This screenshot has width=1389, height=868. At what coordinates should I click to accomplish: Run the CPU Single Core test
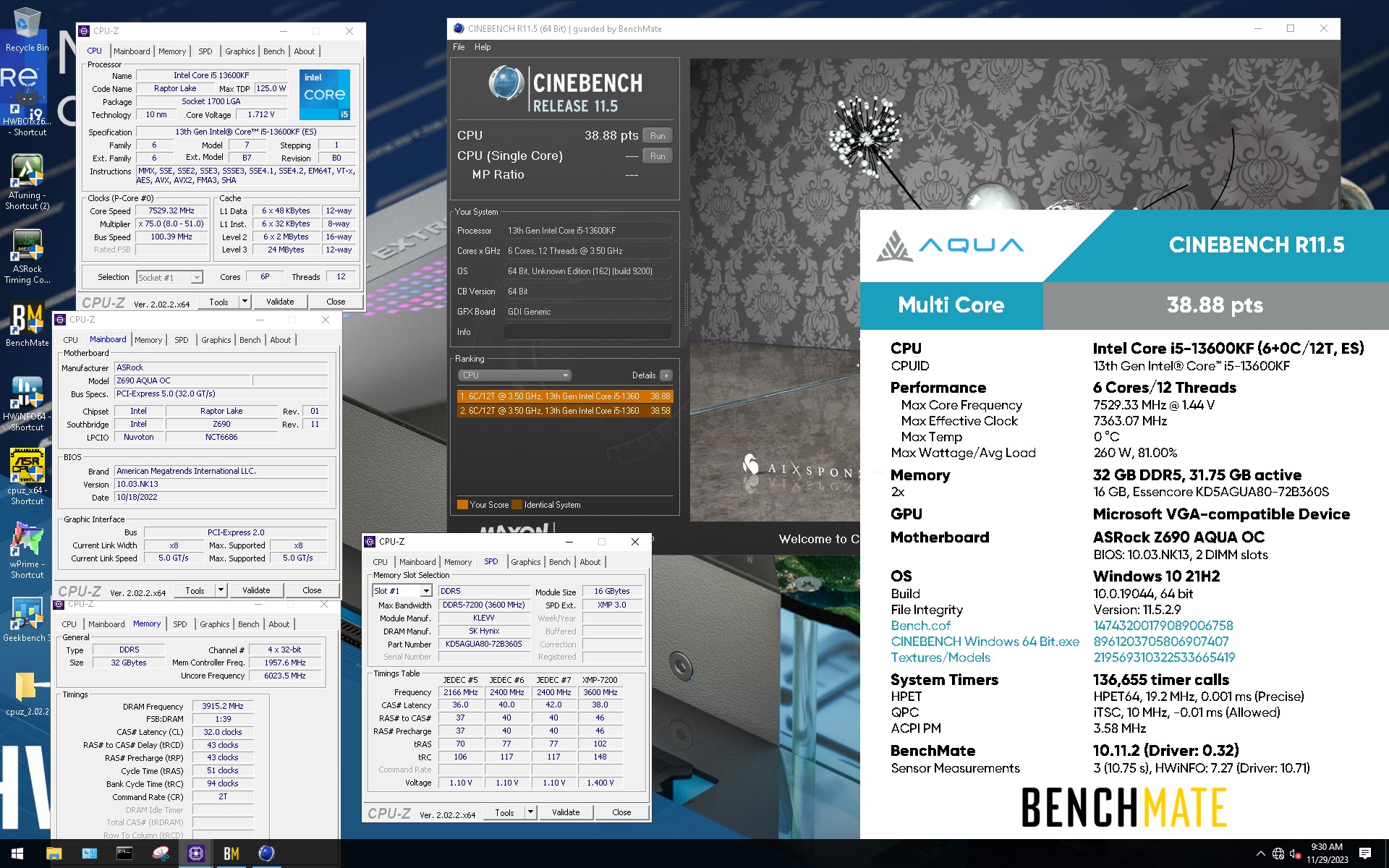(658, 156)
